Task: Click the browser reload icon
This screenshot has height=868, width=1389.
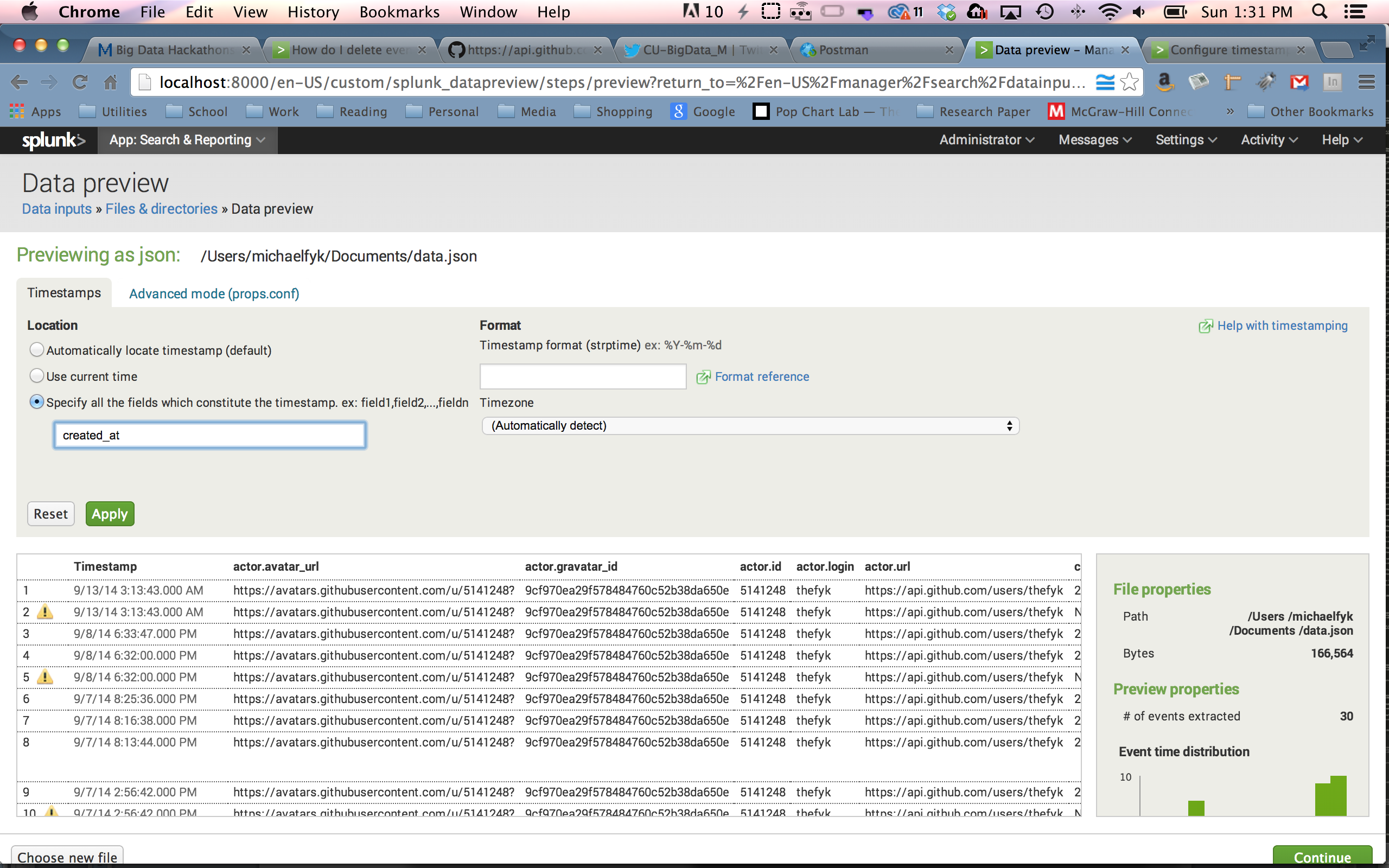Action: pos(80,82)
